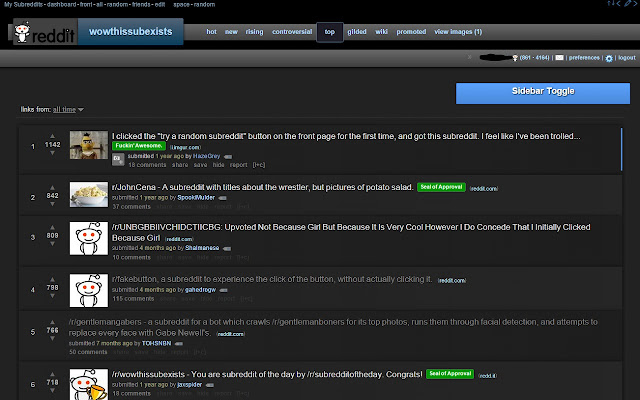This screenshot has width=640, height=400.
Task: Switch to the rising tab
Action: click(254, 32)
